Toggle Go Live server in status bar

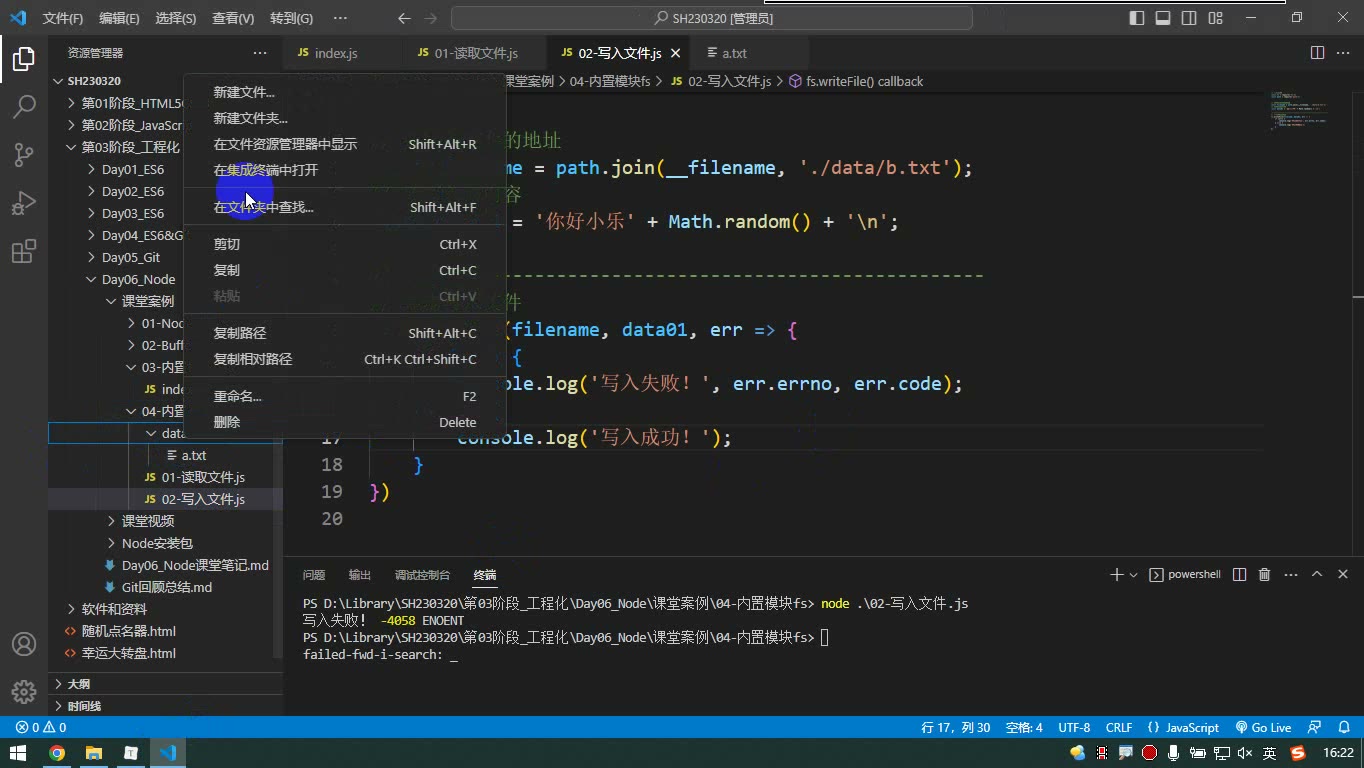[x=1263, y=727]
